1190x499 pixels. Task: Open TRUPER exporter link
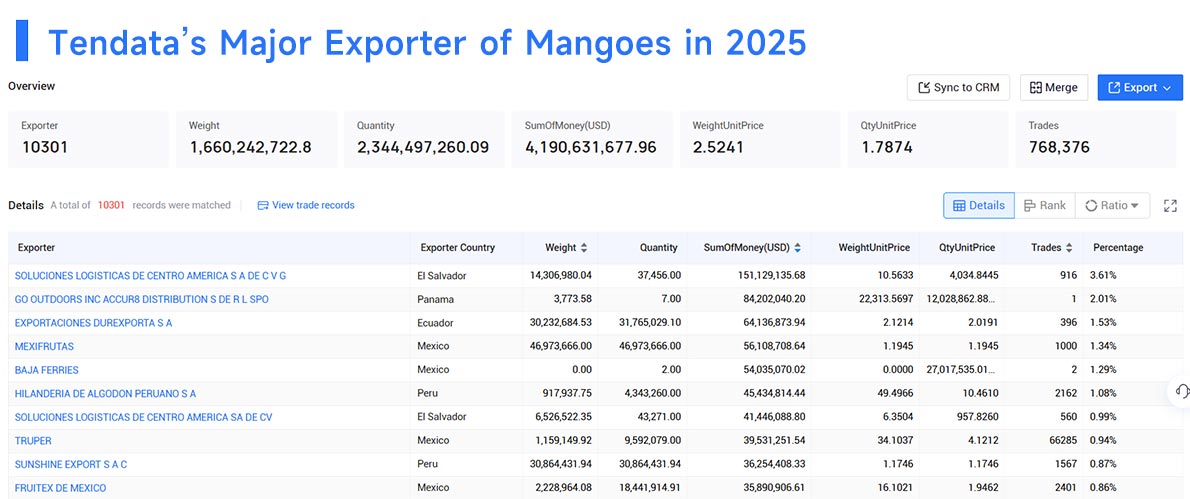tap(33, 440)
